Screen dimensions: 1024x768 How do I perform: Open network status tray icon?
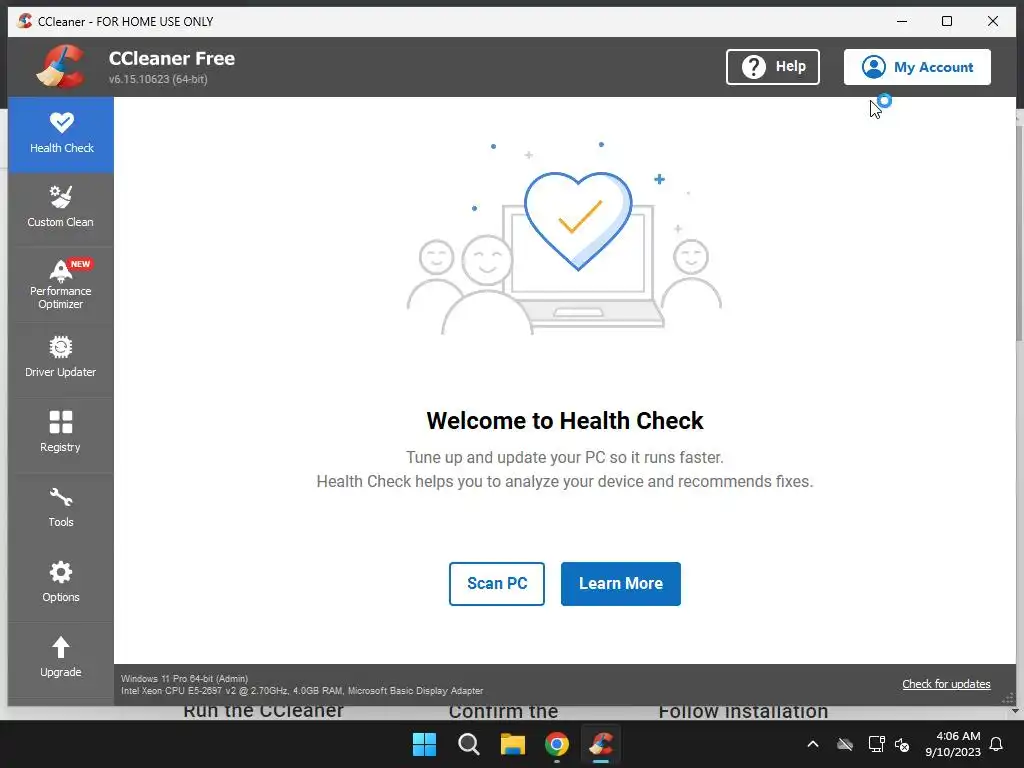[x=876, y=744]
